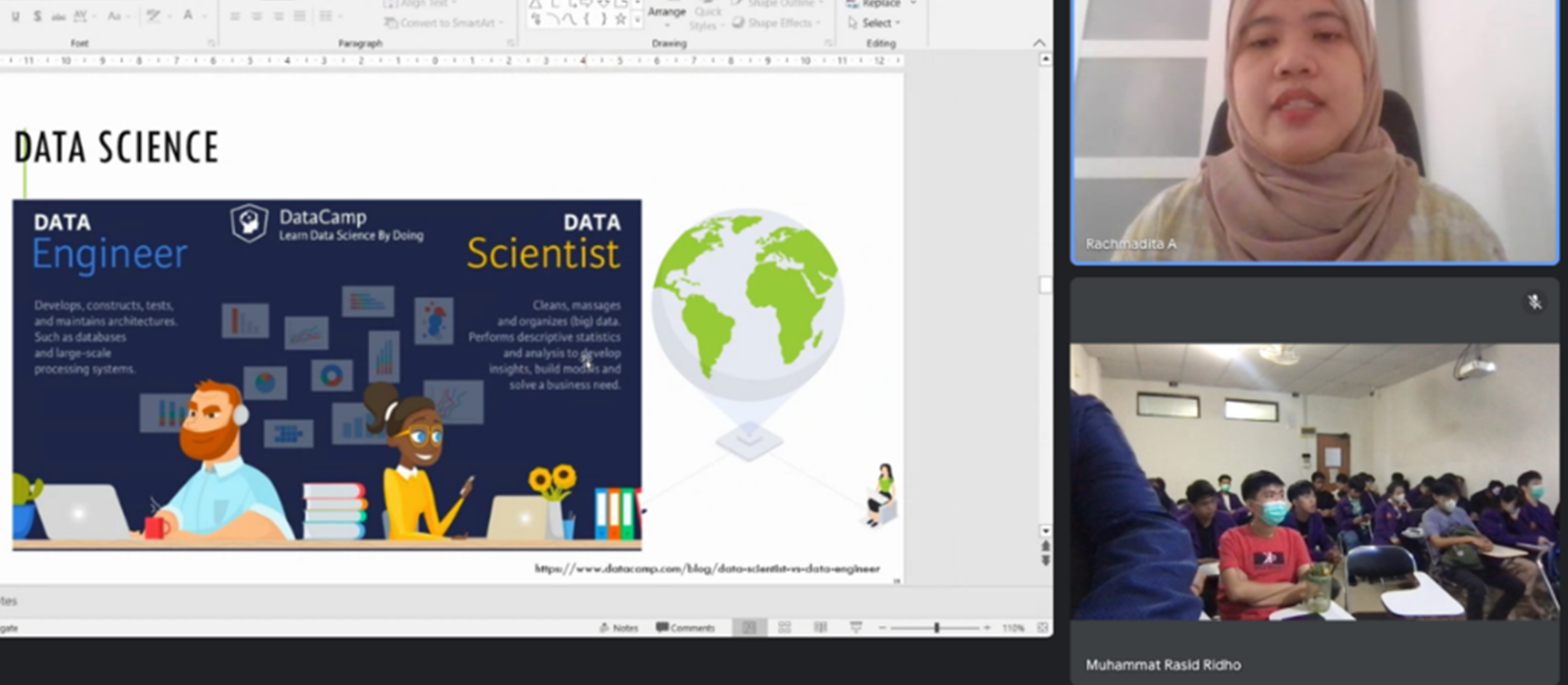Switch to Reading View
Screen dimensions: 1568x685
(820, 627)
